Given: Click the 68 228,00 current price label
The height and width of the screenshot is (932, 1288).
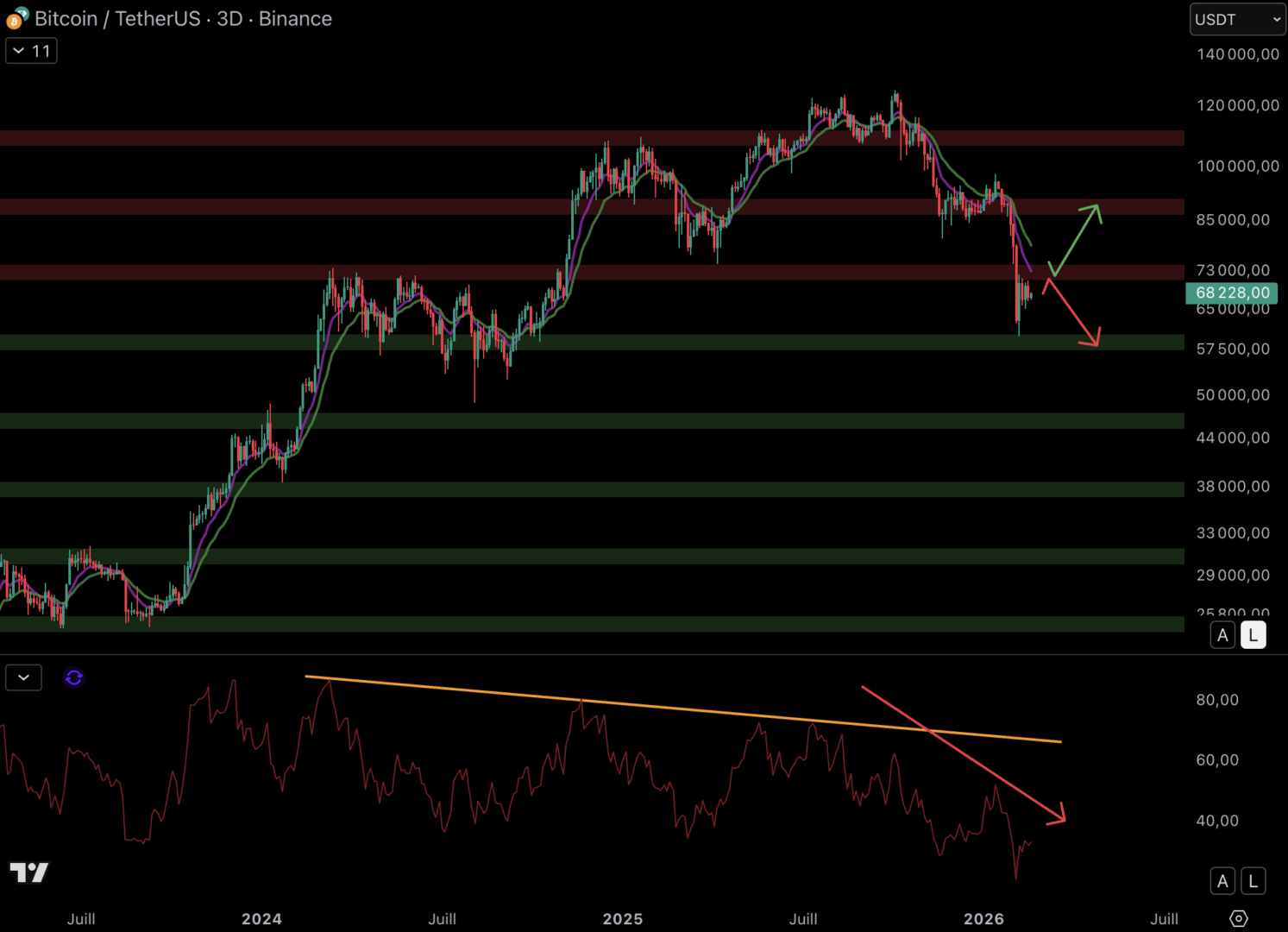Looking at the screenshot, I should click(1232, 293).
